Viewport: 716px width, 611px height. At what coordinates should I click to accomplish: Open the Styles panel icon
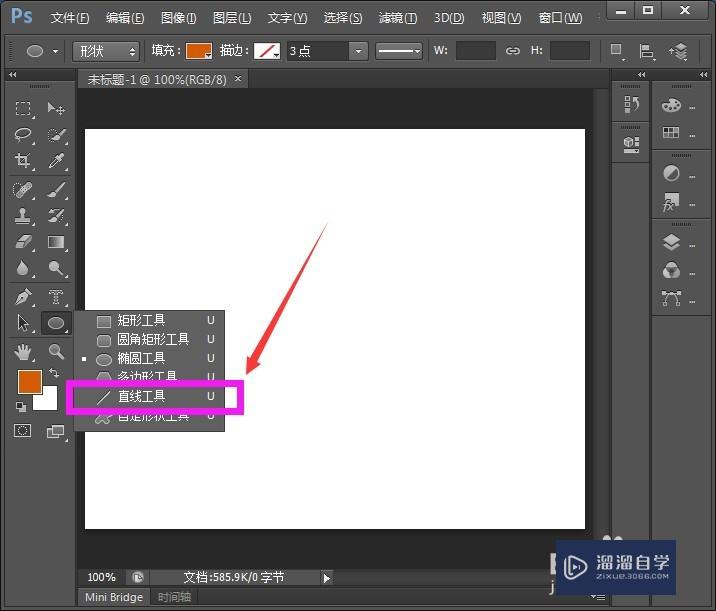pyautogui.click(x=671, y=202)
